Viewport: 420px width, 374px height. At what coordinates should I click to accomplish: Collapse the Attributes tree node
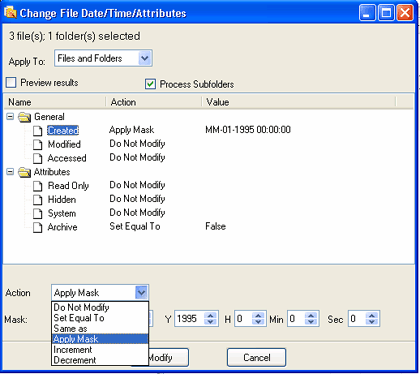click(x=10, y=172)
